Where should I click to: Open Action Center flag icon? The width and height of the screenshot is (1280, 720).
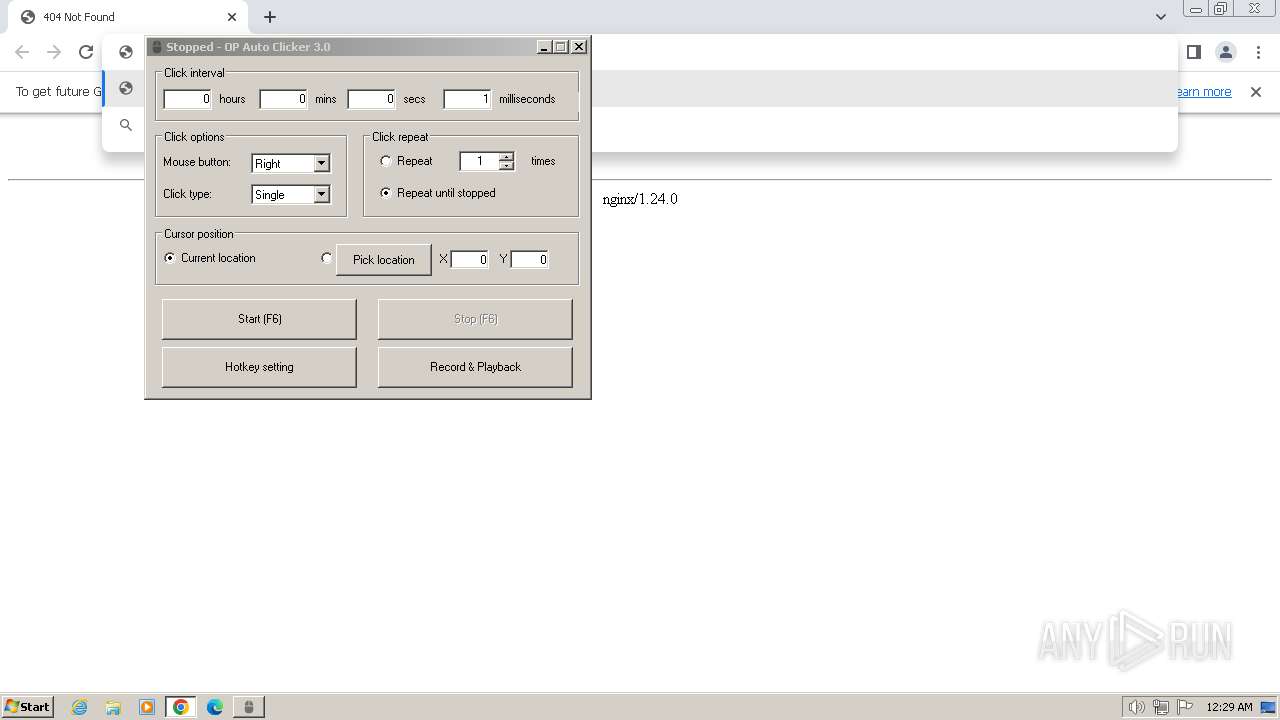[x=1185, y=707]
